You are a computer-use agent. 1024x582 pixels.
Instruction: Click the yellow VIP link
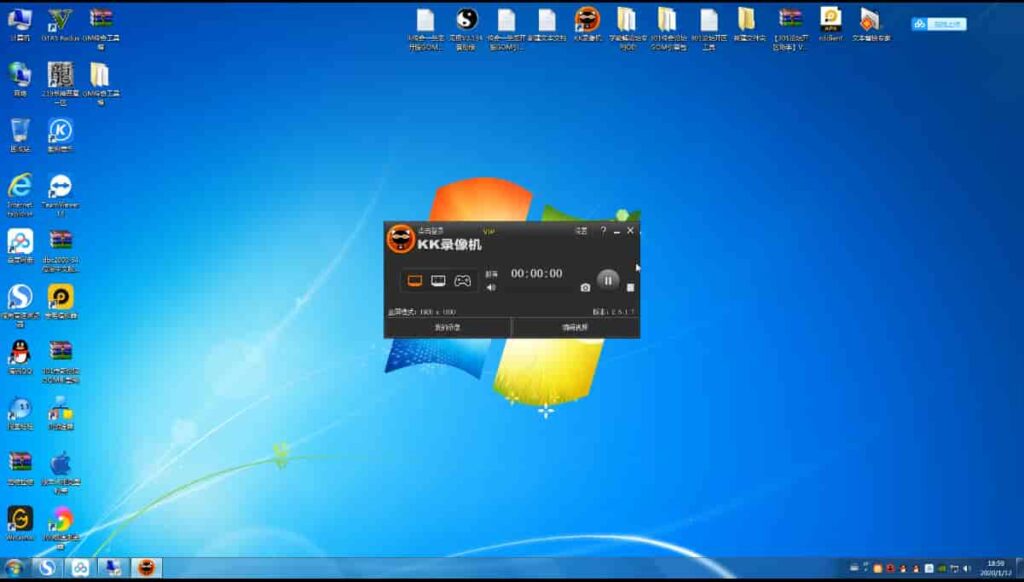(x=489, y=231)
